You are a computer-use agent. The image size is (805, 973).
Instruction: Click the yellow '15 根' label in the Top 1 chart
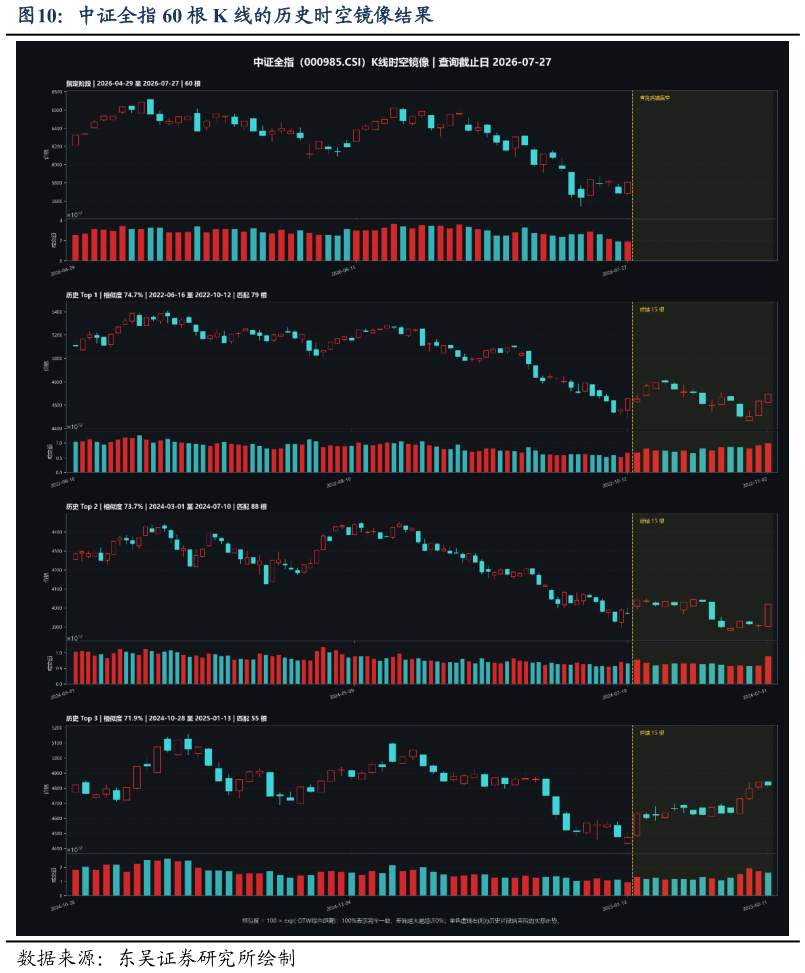[x=652, y=309]
